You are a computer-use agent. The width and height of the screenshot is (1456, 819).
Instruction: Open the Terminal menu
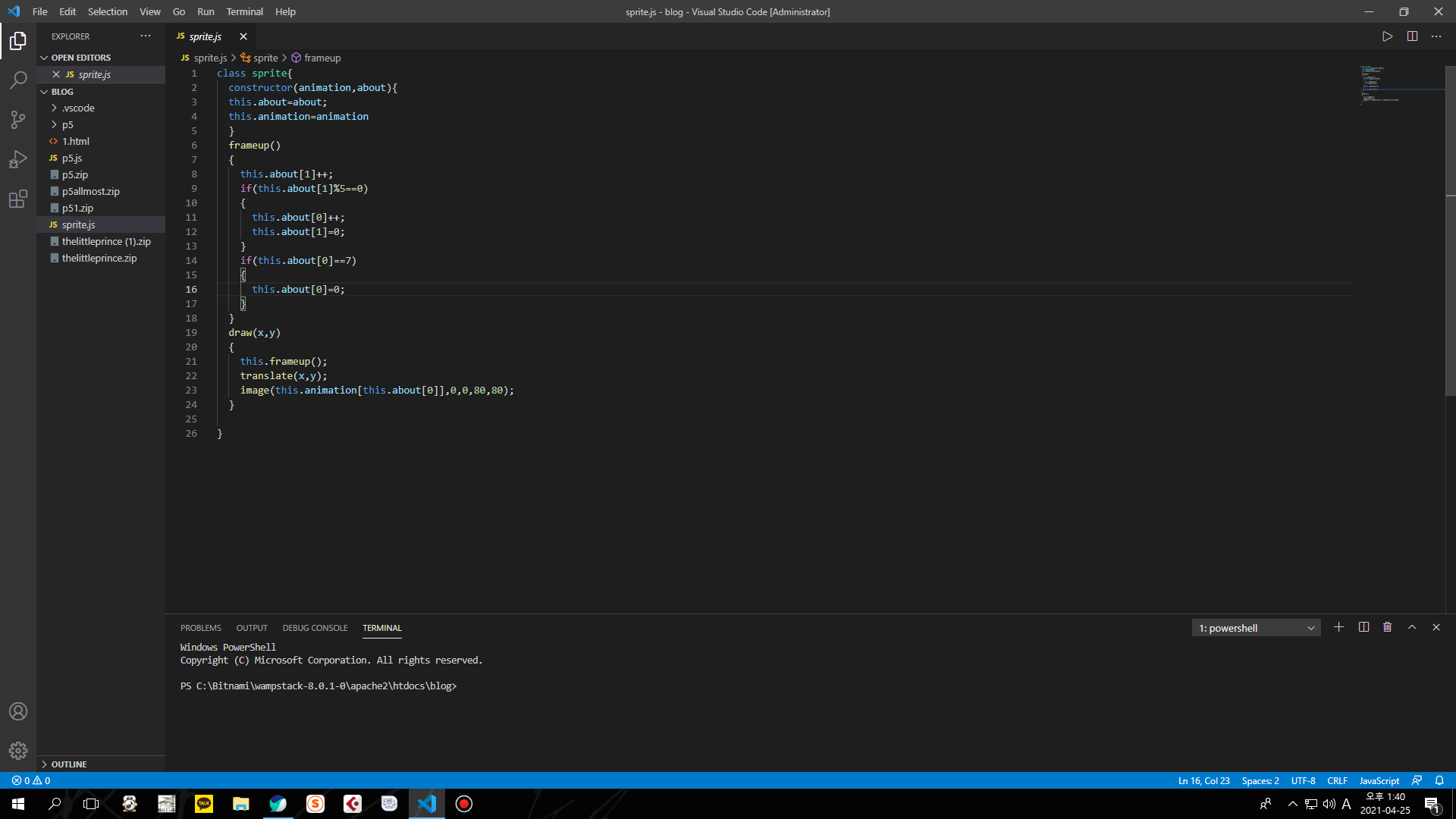[x=244, y=11]
